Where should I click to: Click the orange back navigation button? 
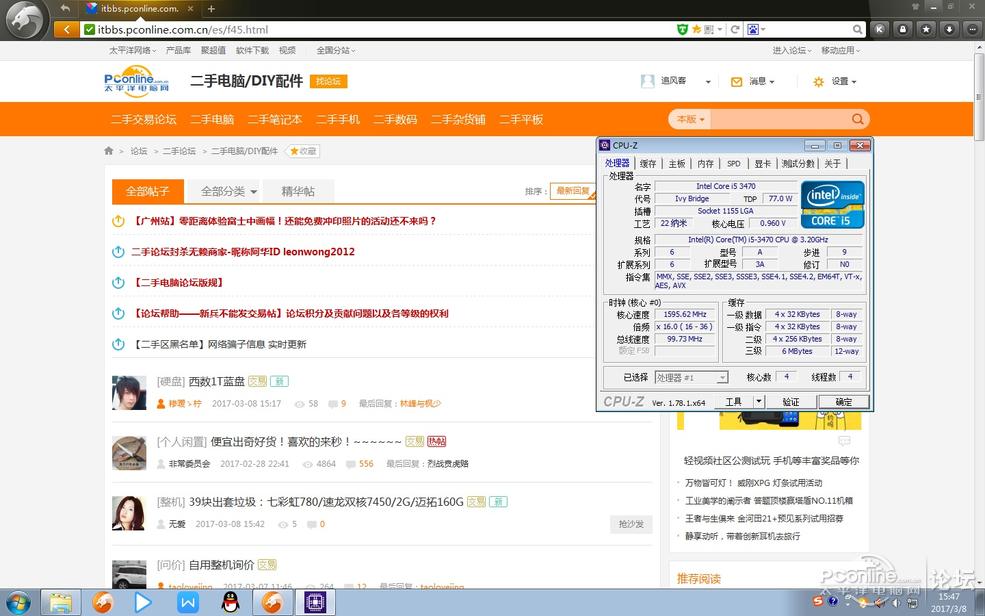pyautogui.click(x=67, y=30)
